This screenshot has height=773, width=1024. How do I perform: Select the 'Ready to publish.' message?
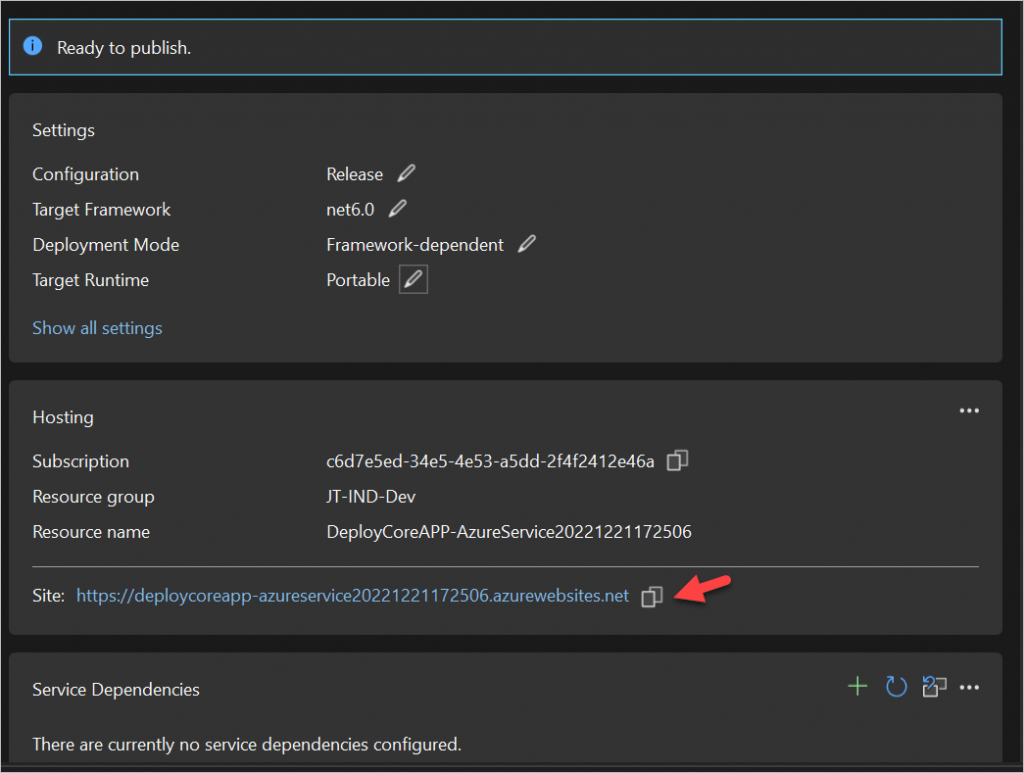click(124, 48)
